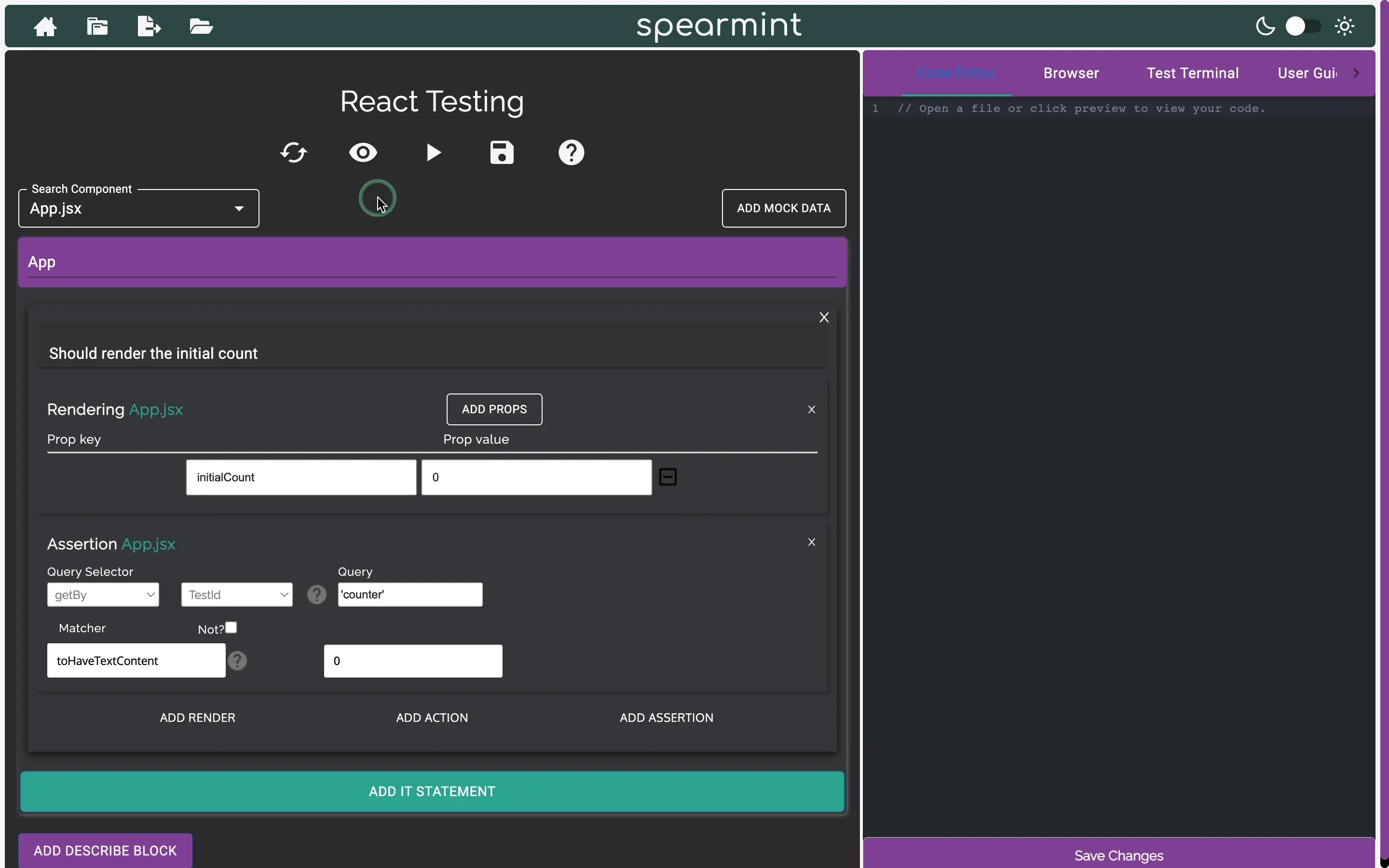Click ADD DESCRIBE BLOCK at the bottom
This screenshot has height=868, width=1389.
(104, 852)
